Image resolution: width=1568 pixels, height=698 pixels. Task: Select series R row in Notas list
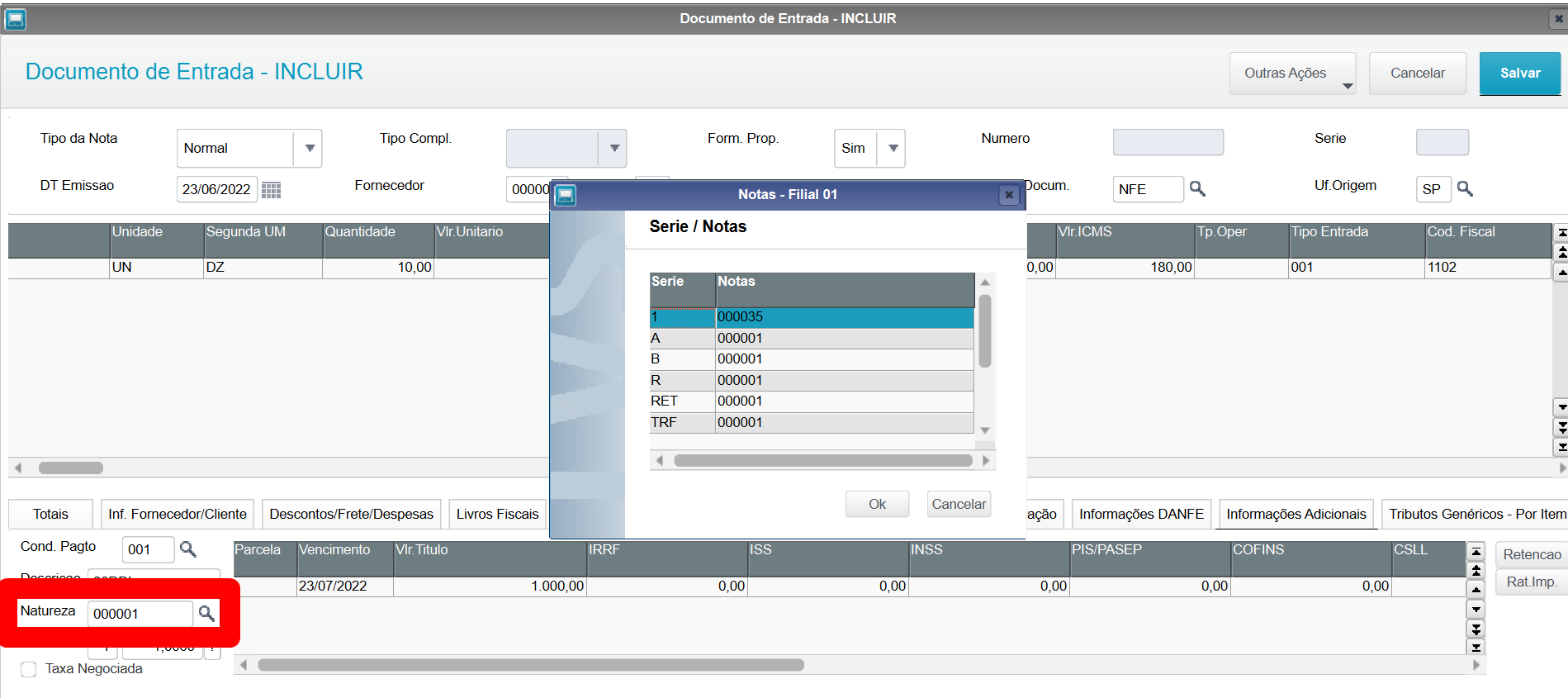[x=812, y=380]
